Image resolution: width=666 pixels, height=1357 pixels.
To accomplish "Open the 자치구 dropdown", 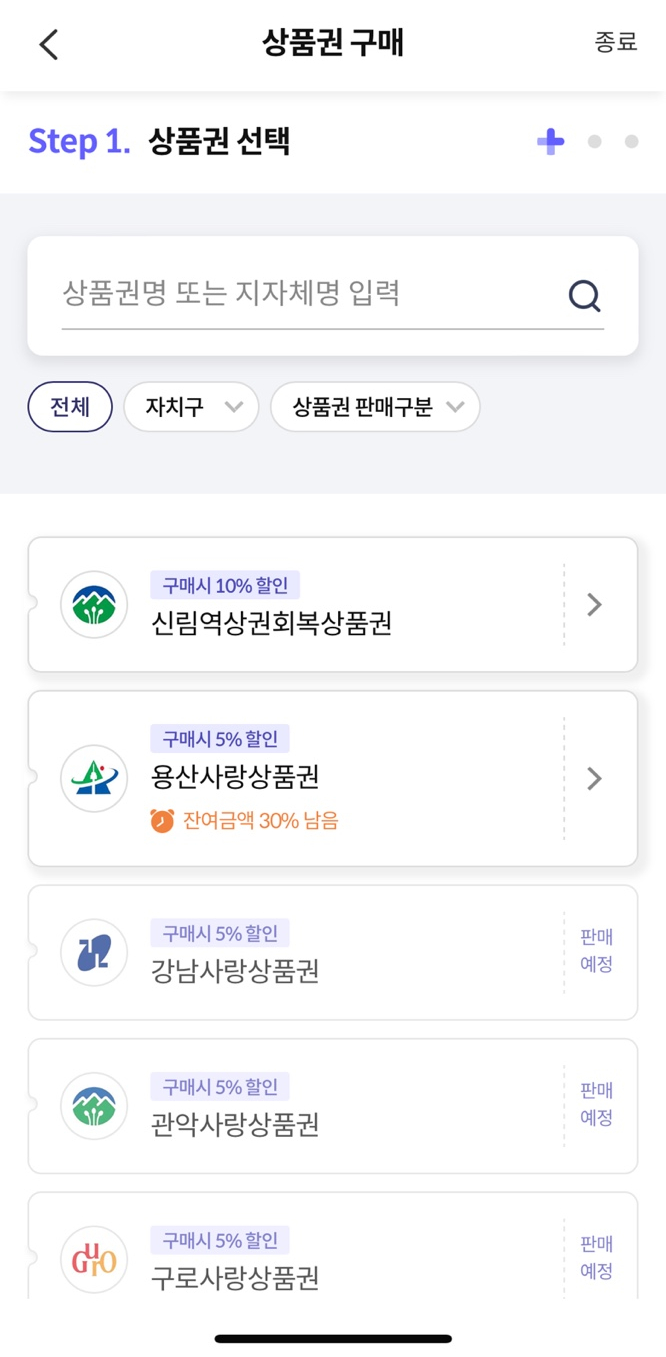I will (x=190, y=406).
